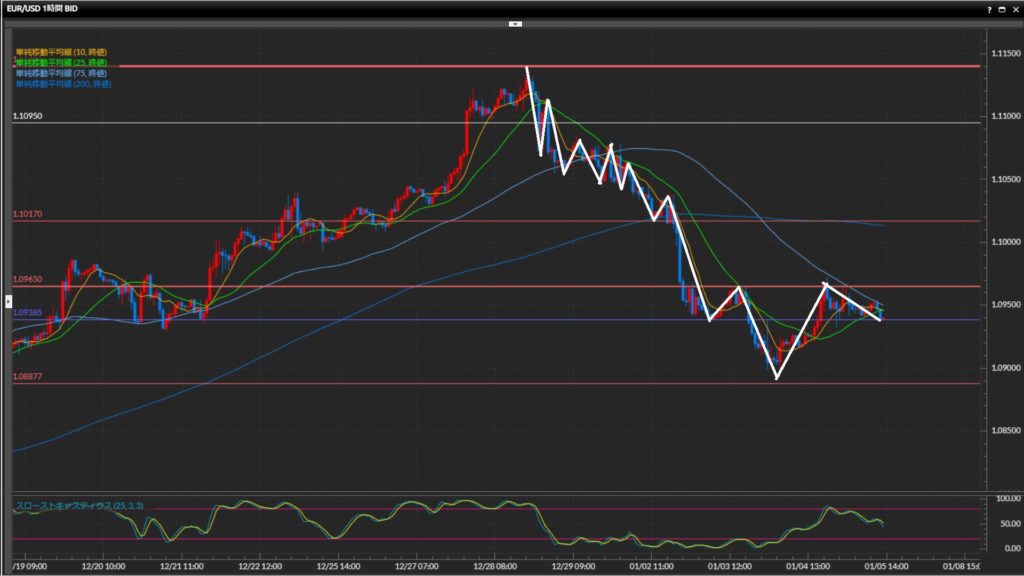Click 50.00 on the stochastics scale
Viewport: 1024px width, 576px height.
pyautogui.click(x=1005, y=523)
